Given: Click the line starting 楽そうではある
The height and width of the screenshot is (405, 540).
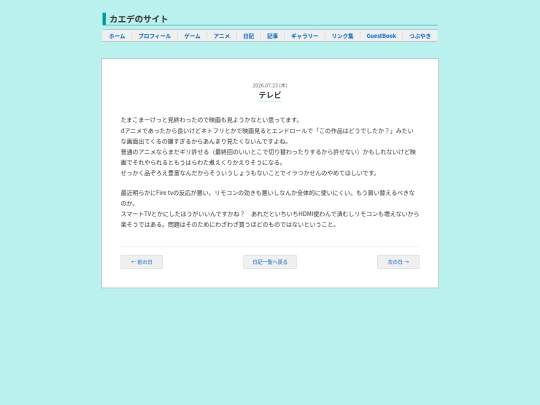Looking at the screenshot, I should [x=229, y=225].
